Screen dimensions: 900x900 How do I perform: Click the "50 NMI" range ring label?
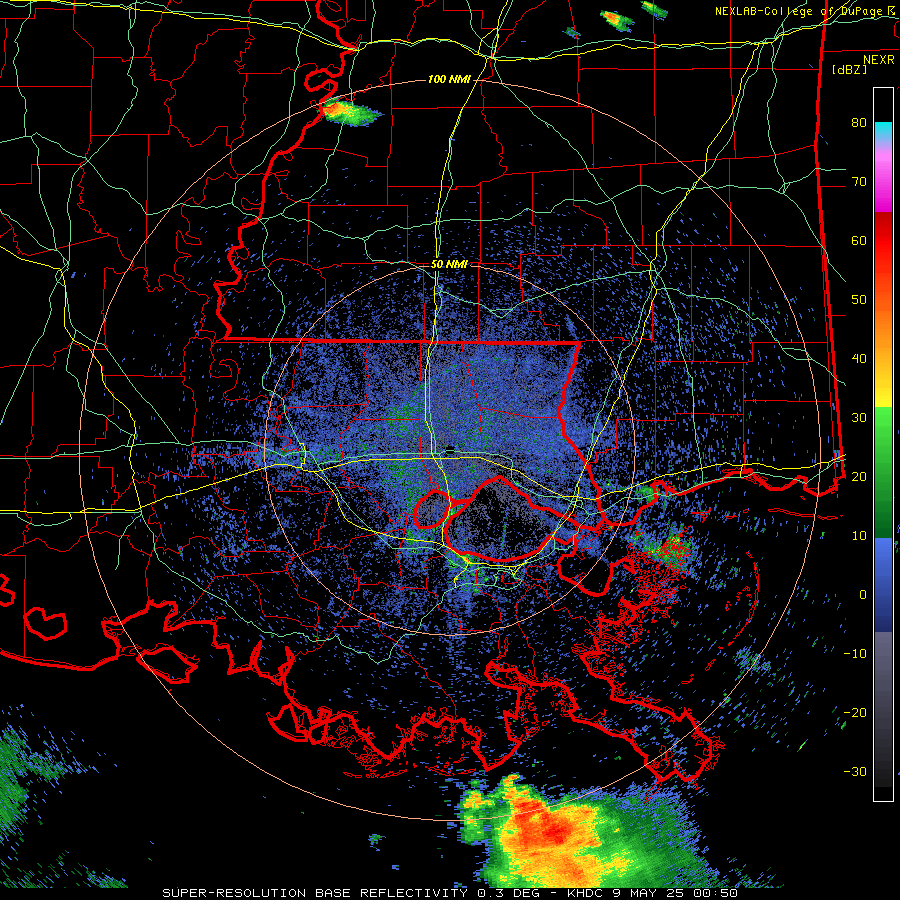449,265
